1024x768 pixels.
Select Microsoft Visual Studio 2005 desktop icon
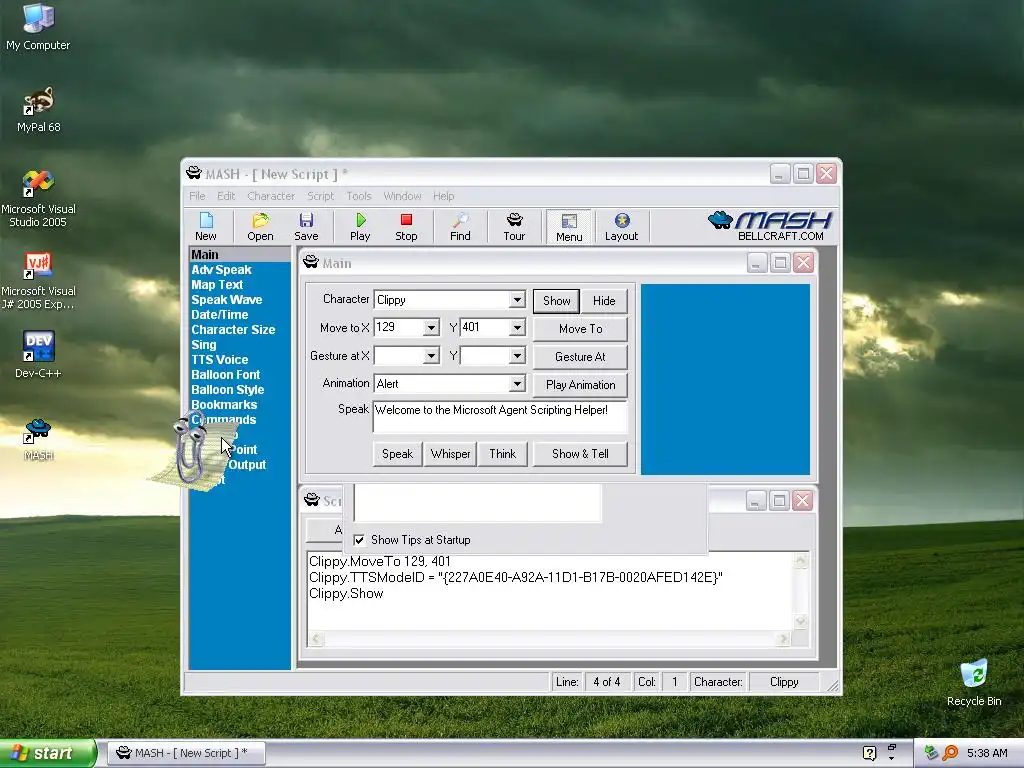[38, 199]
